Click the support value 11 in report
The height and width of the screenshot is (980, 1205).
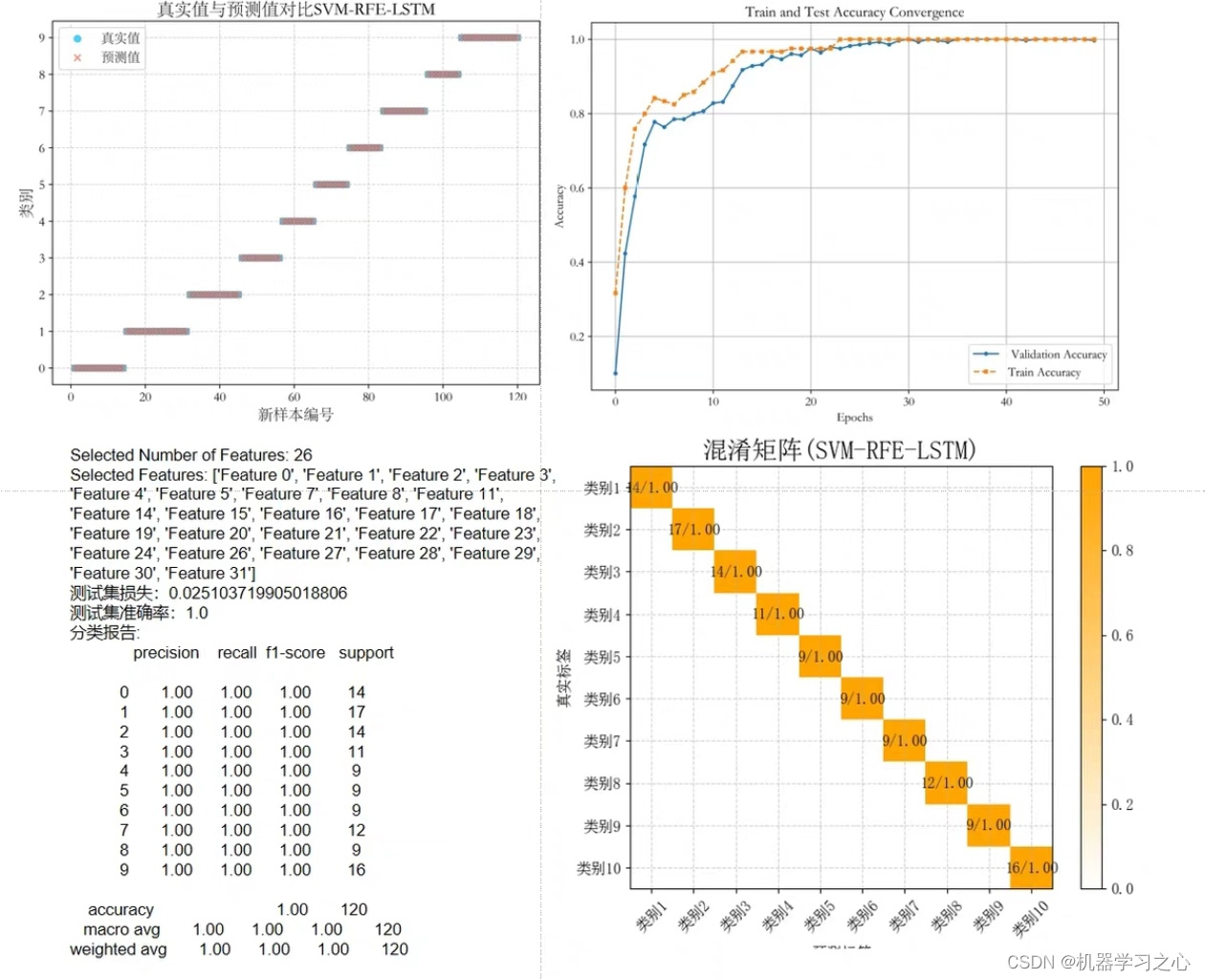tap(357, 751)
